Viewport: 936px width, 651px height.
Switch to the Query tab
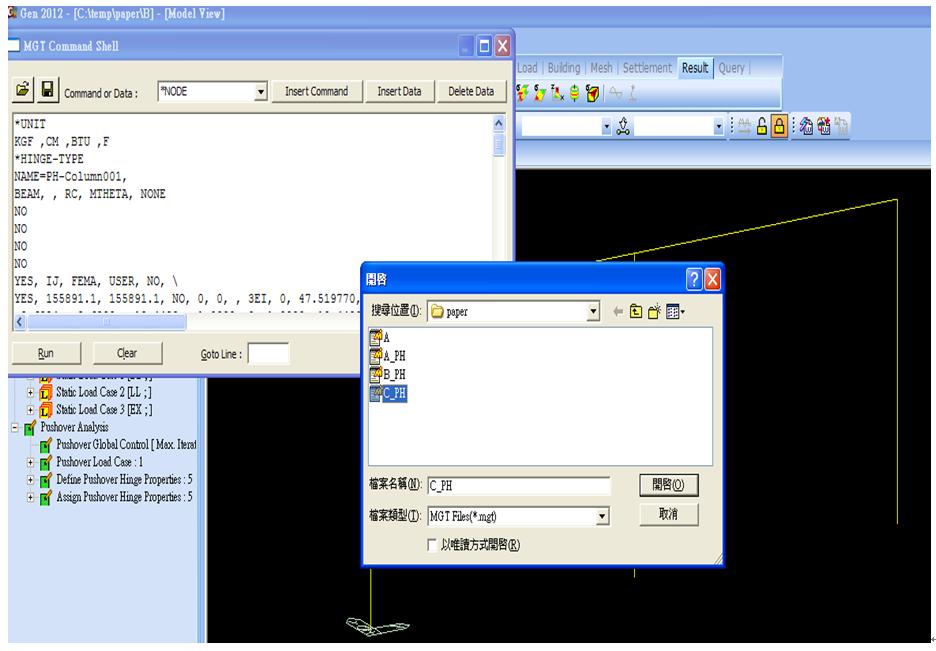(x=731, y=68)
